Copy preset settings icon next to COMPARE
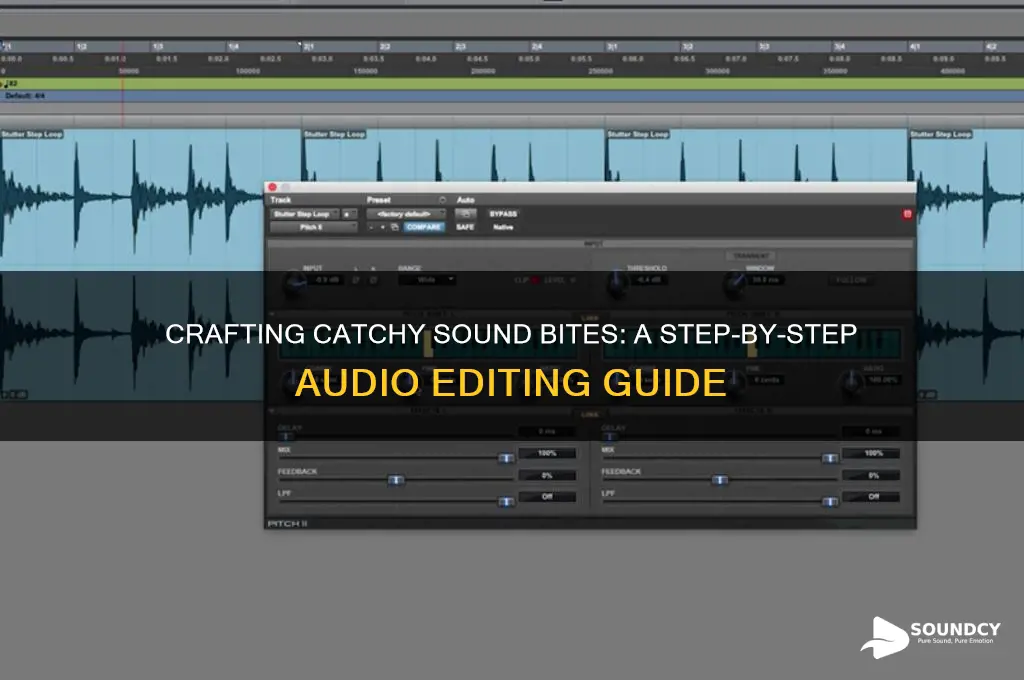Image resolution: width=1024 pixels, height=680 pixels. pyautogui.click(x=394, y=227)
